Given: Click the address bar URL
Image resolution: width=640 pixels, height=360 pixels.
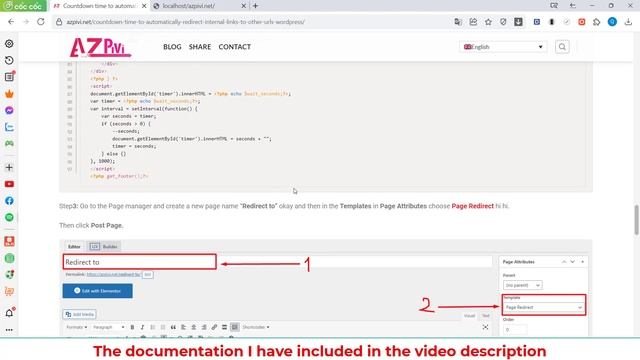Looking at the screenshot, I should (x=185, y=22).
